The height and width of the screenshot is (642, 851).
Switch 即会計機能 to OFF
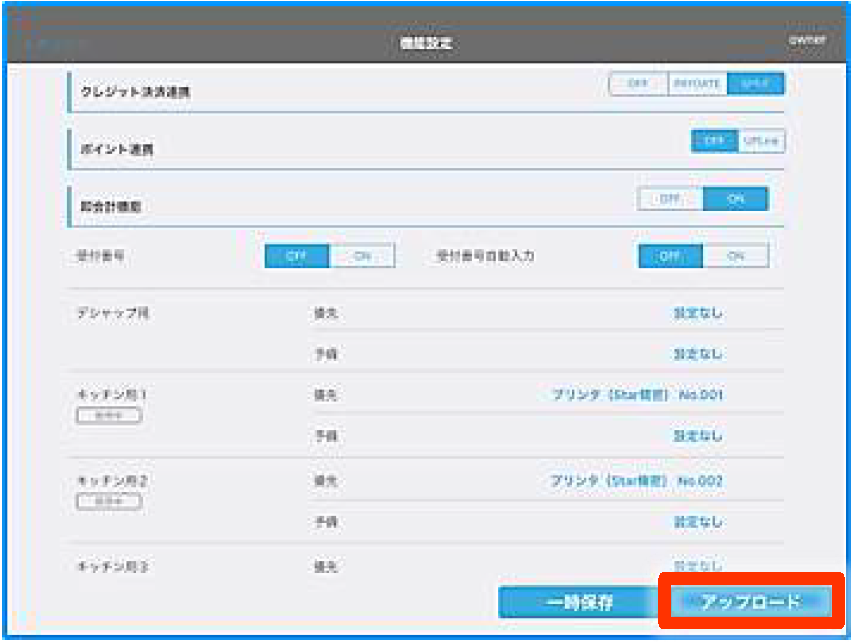pyautogui.click(x=670, y=199)
